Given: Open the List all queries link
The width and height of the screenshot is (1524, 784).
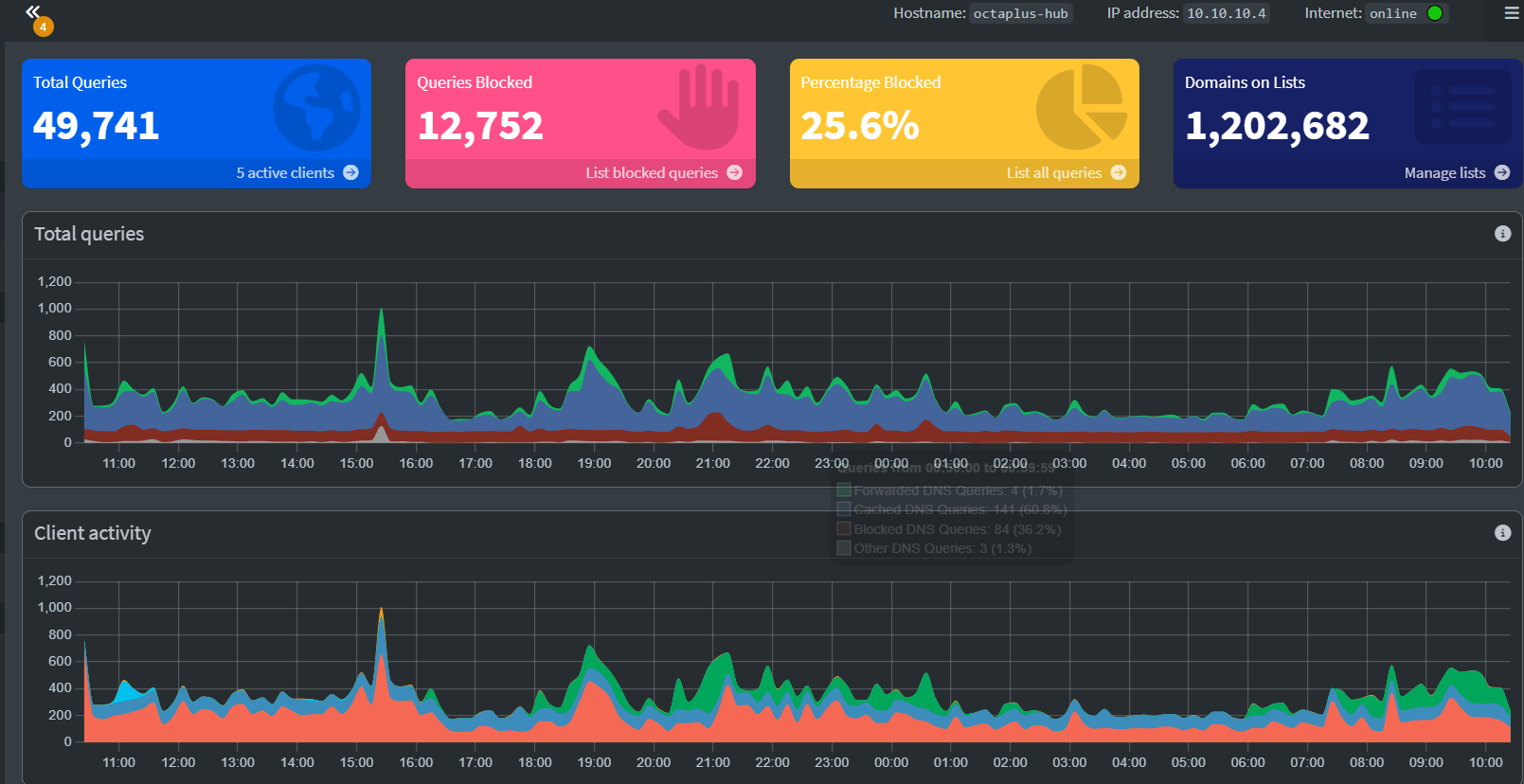Looking at the screenshot, I should pos(1053,172).
